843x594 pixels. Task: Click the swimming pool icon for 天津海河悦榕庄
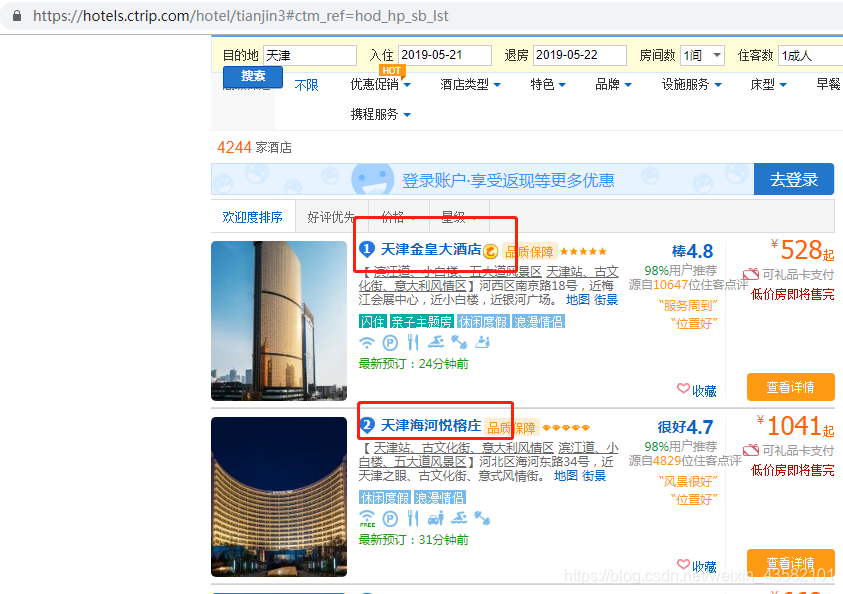(x=459, y=518)
